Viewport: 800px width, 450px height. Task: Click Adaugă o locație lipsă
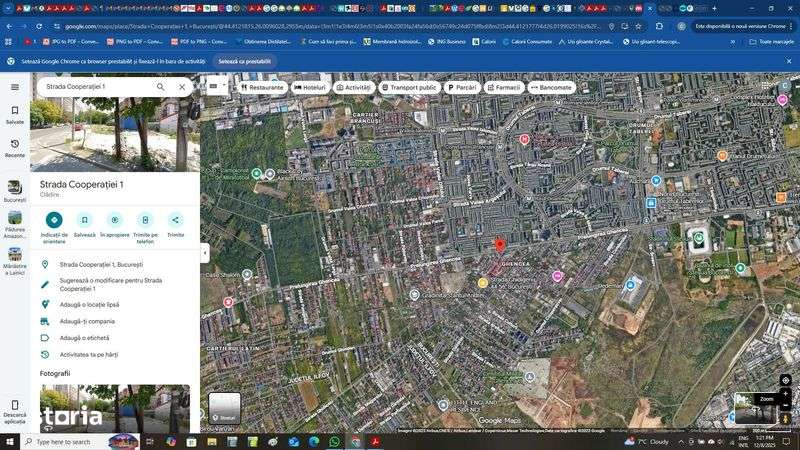click(89, 305)
